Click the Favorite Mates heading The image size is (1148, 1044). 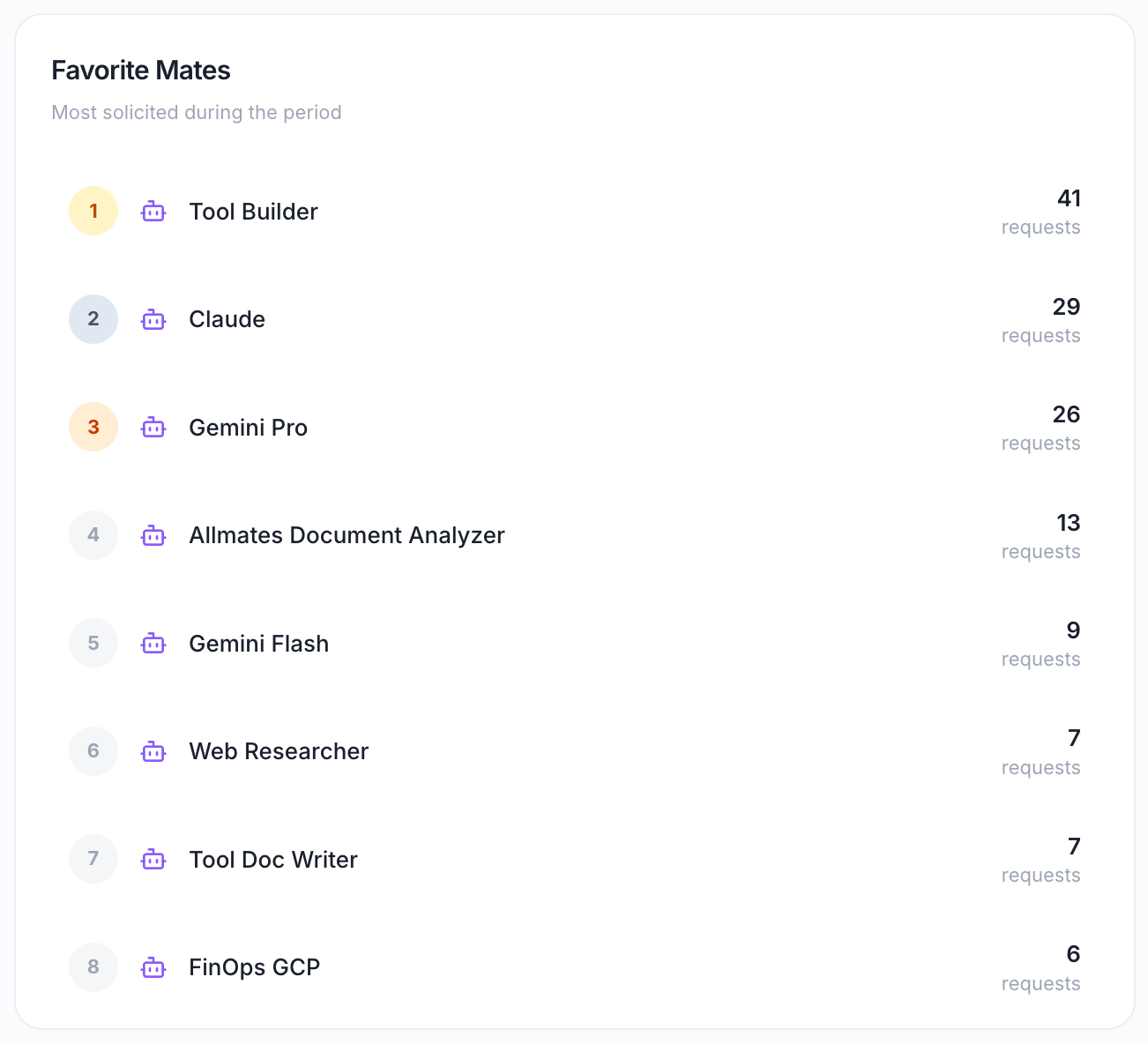click(141, 71)
